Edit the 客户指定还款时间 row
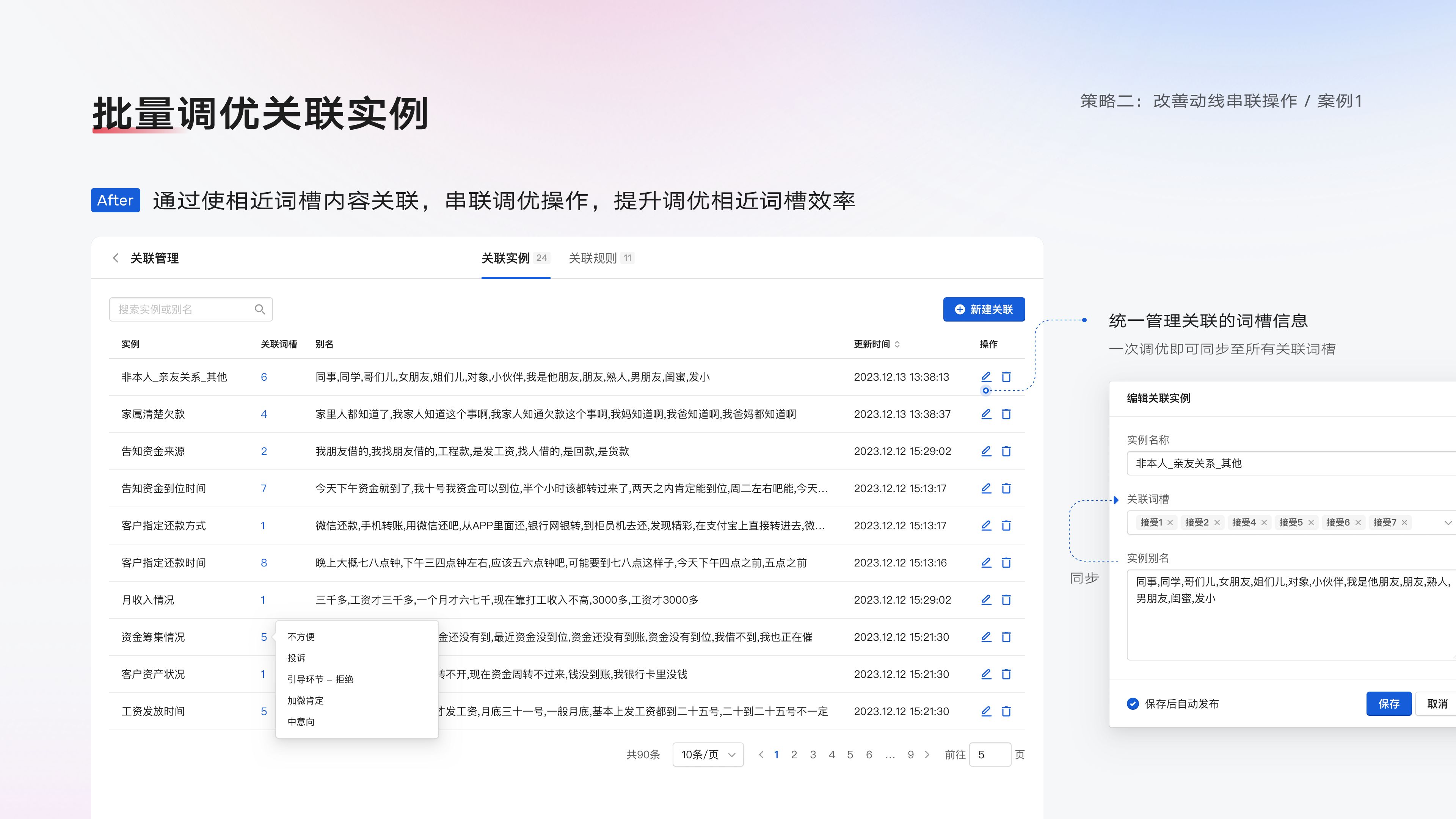 (986, 562)
